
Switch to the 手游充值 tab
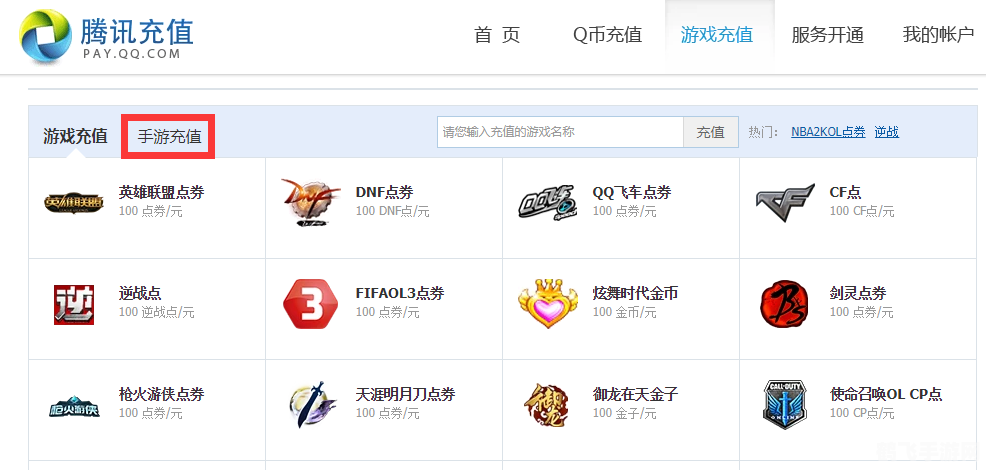[x=169, y=137]
